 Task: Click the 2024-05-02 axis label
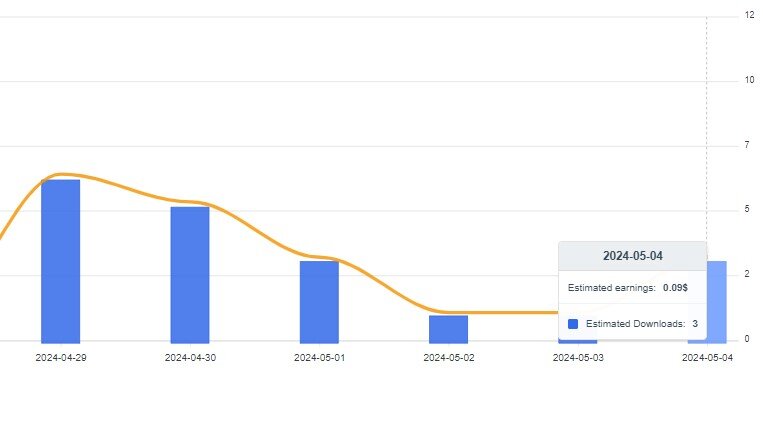(x=449, y=358)
